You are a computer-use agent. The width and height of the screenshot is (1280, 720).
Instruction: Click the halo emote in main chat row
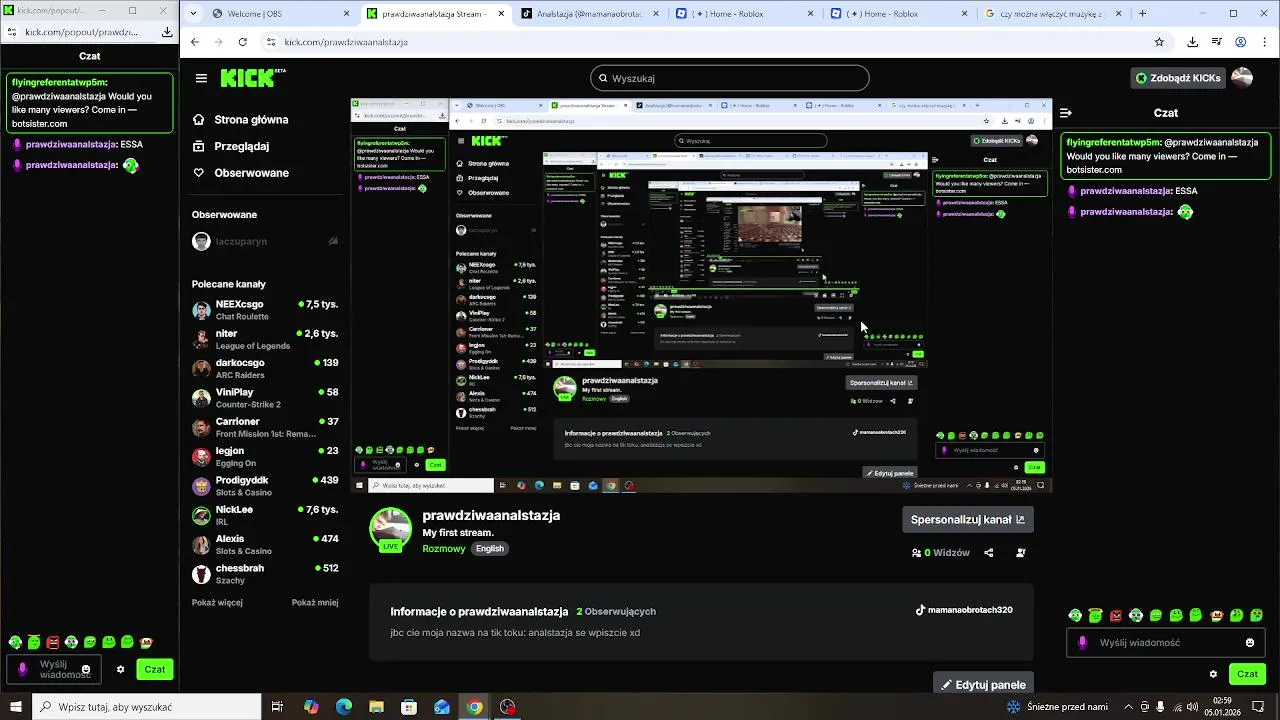[1096, 615]
